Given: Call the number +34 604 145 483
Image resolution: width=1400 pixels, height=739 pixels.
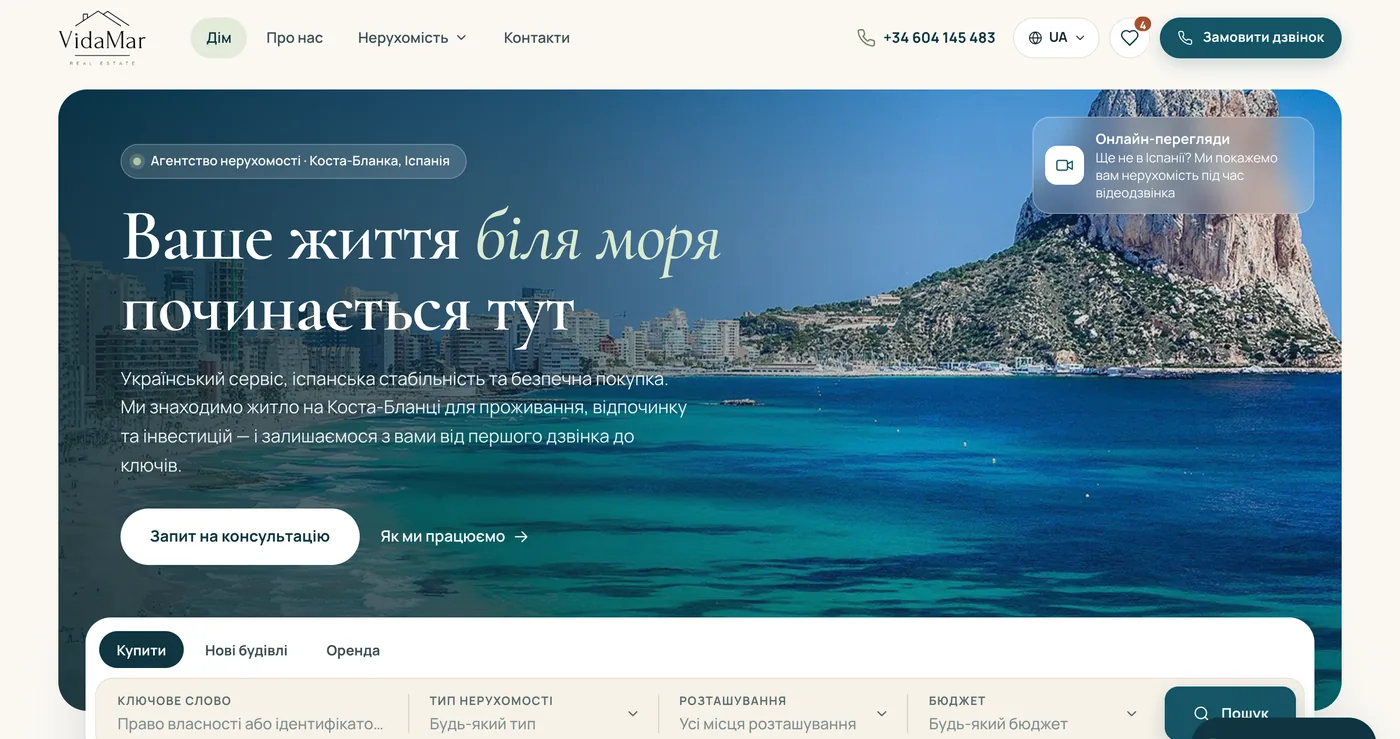Looking at the screenshot, I should click(x=926, y=38).
